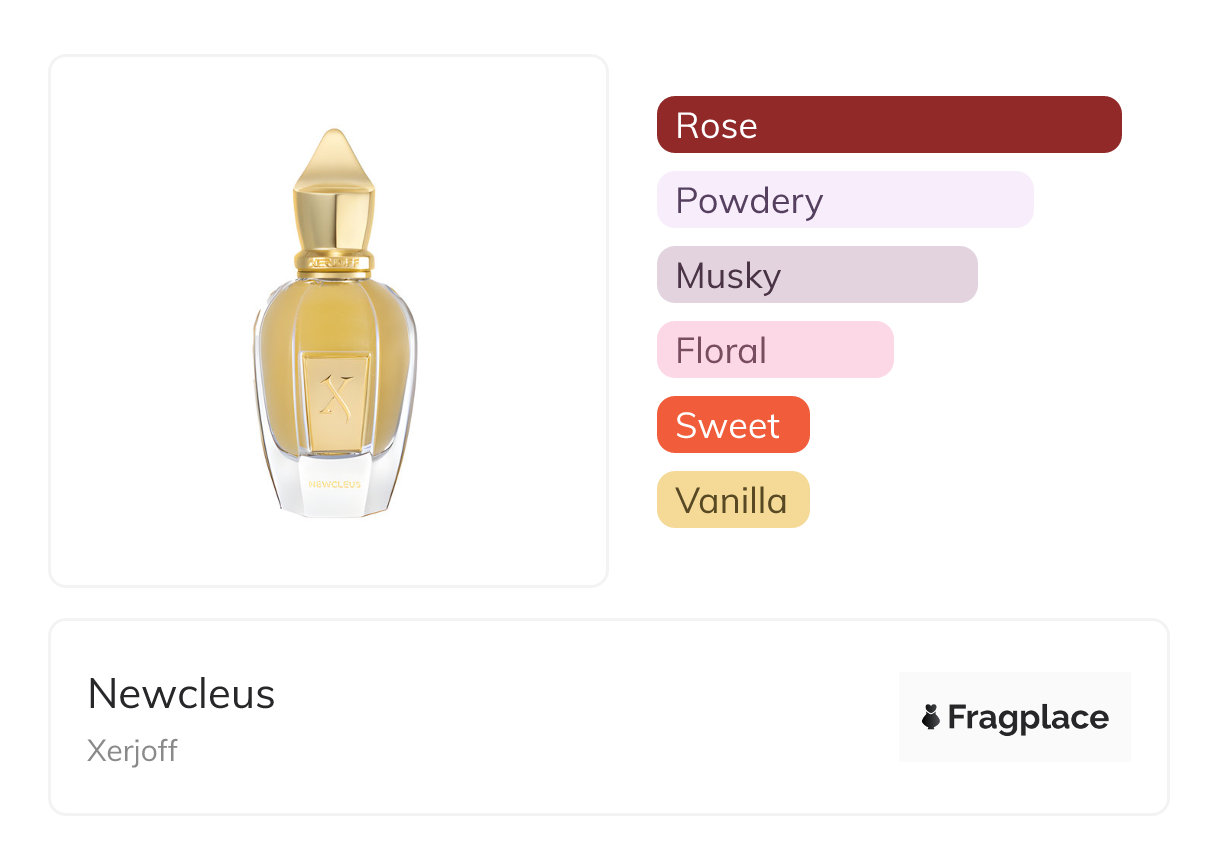The height and width of the screenshot is (864, 1218).
Task: Click the Fragplace perfume logo icon
Action: pyautogui.click(x=931, y=717)
